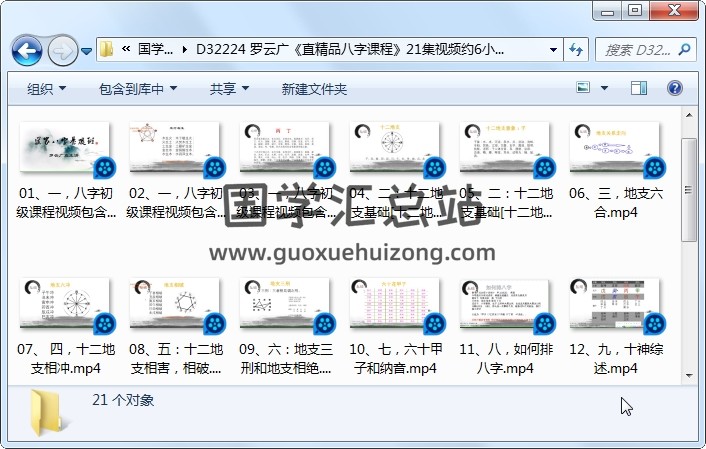Open the recent pages dropdown arrow
Screen dimensions: 706x449
tap(86, 51)
